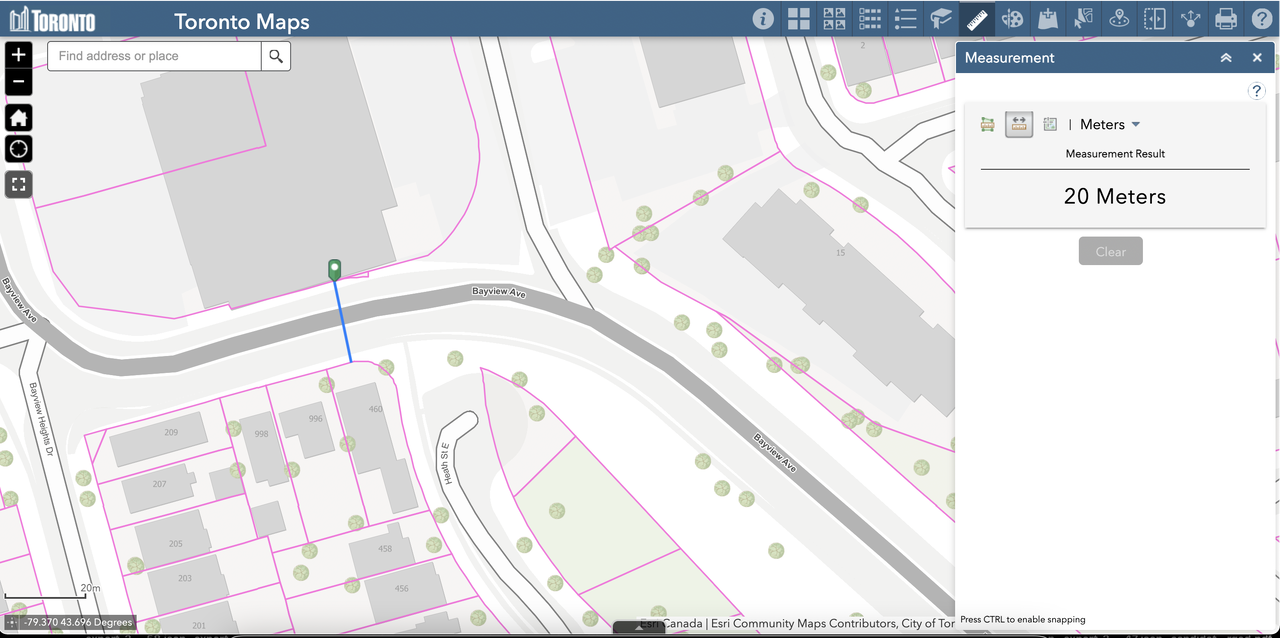Open the basemap gallery icon
The image size is (1280, 638).
pyautogui.click(x=798, y=19)
